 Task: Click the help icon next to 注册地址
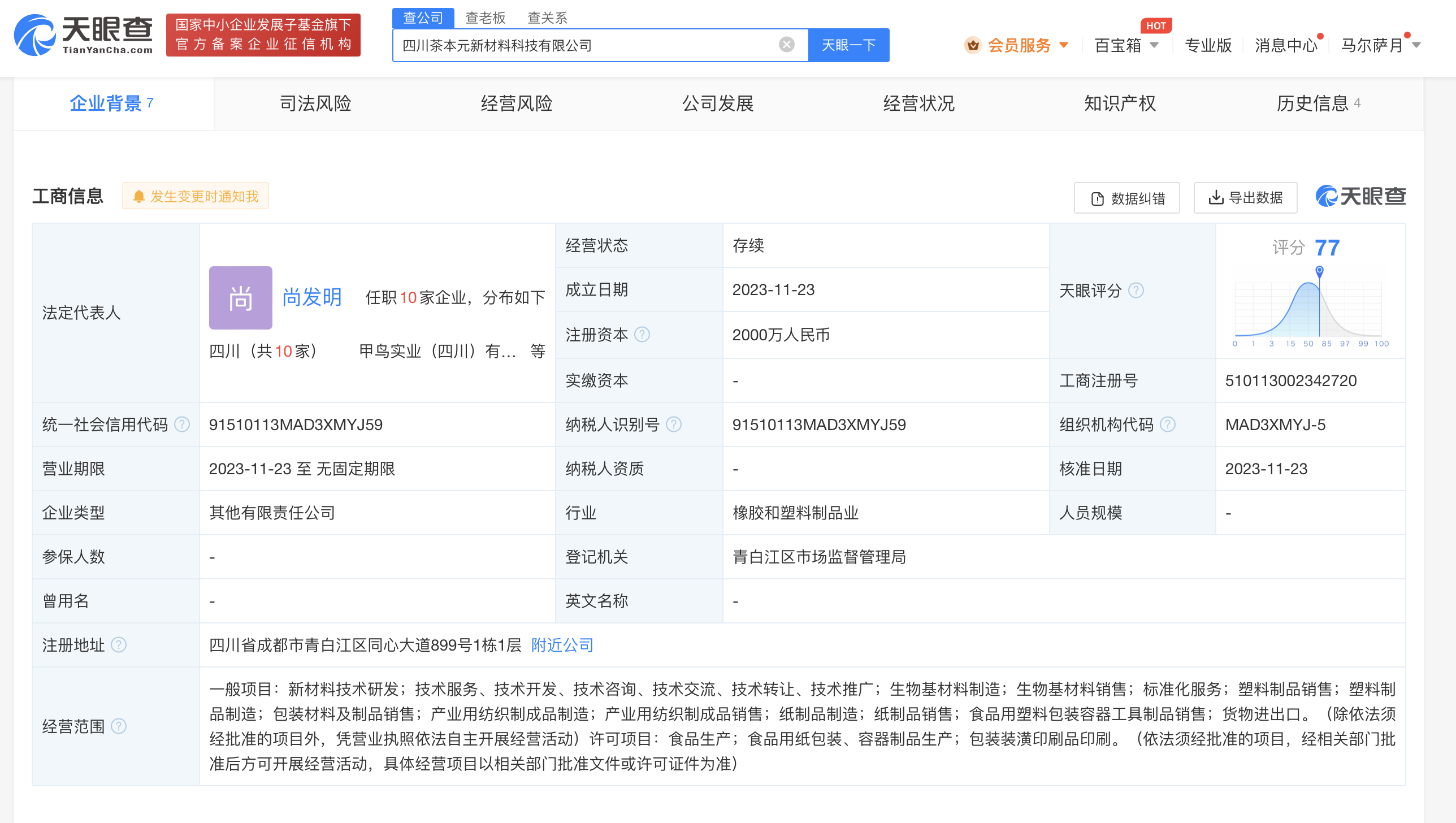point(119,645)
